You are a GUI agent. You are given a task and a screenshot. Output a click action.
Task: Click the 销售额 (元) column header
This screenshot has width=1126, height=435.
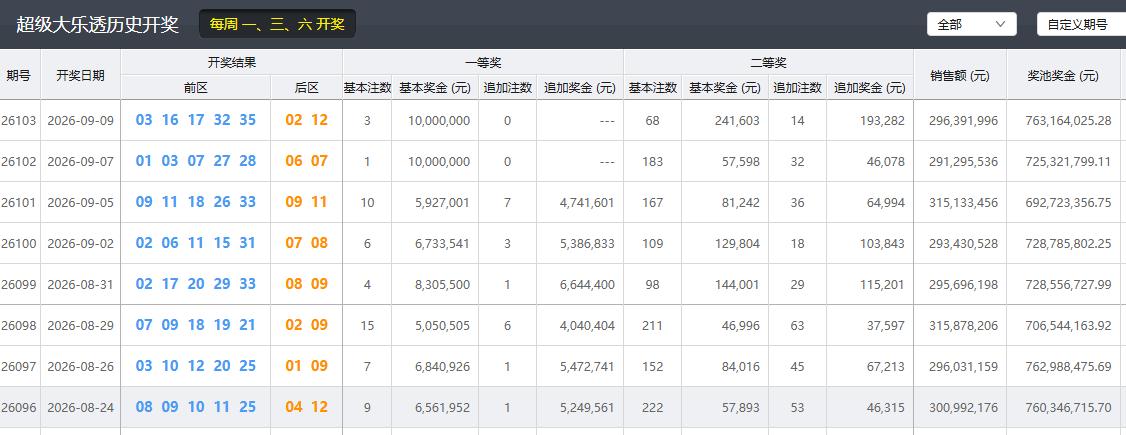coord(959,75)
